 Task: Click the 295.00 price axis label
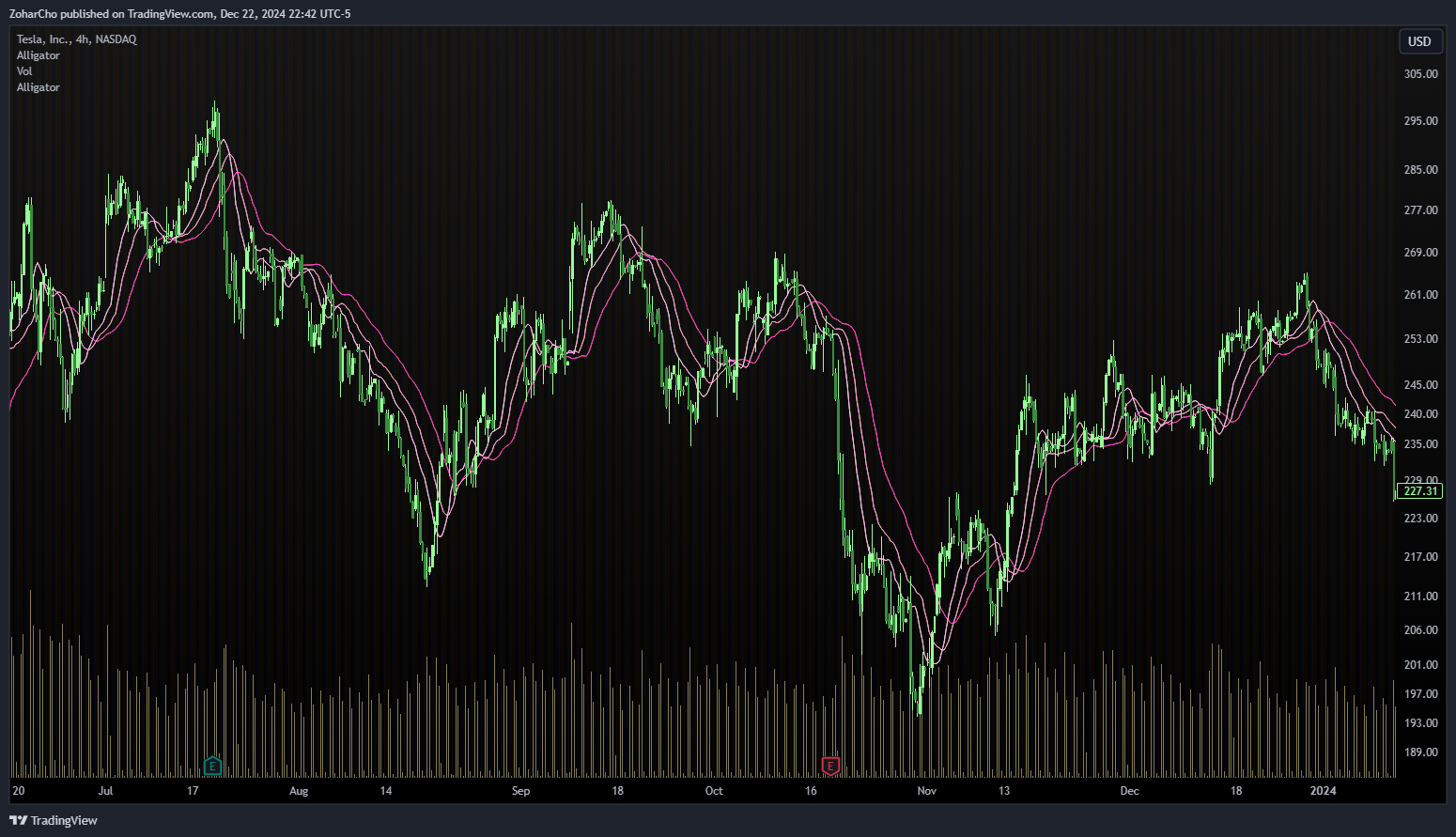click(1420, 121)
